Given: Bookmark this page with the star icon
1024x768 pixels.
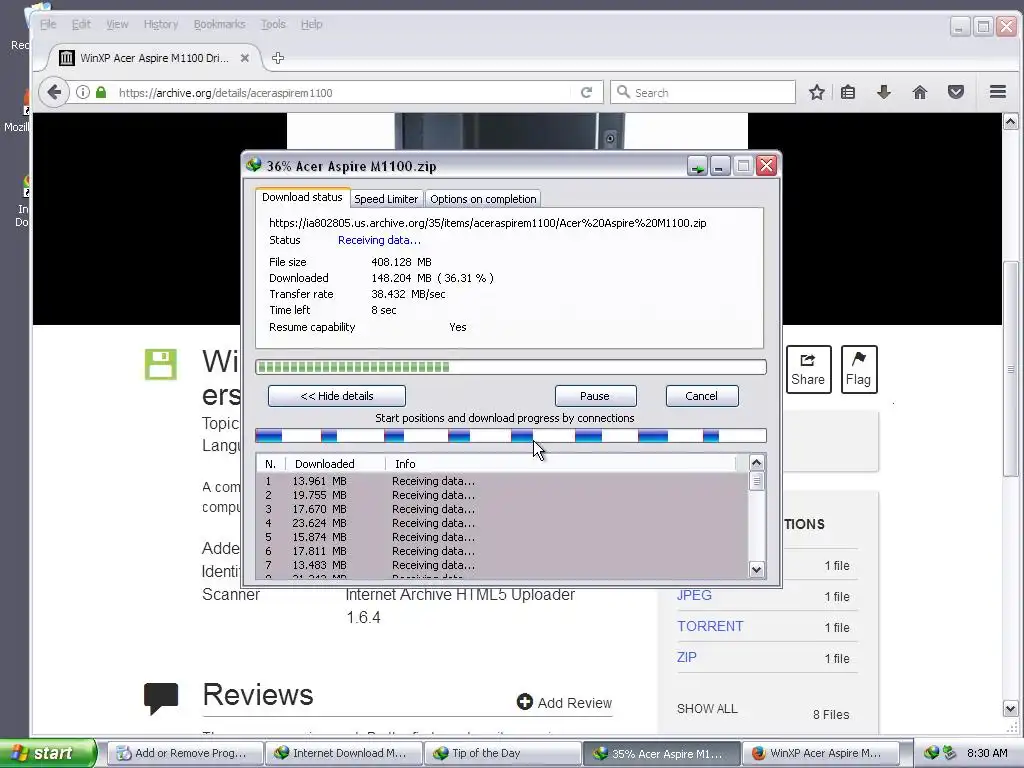Looking at the screenshot, I should (x=816, y=92).
